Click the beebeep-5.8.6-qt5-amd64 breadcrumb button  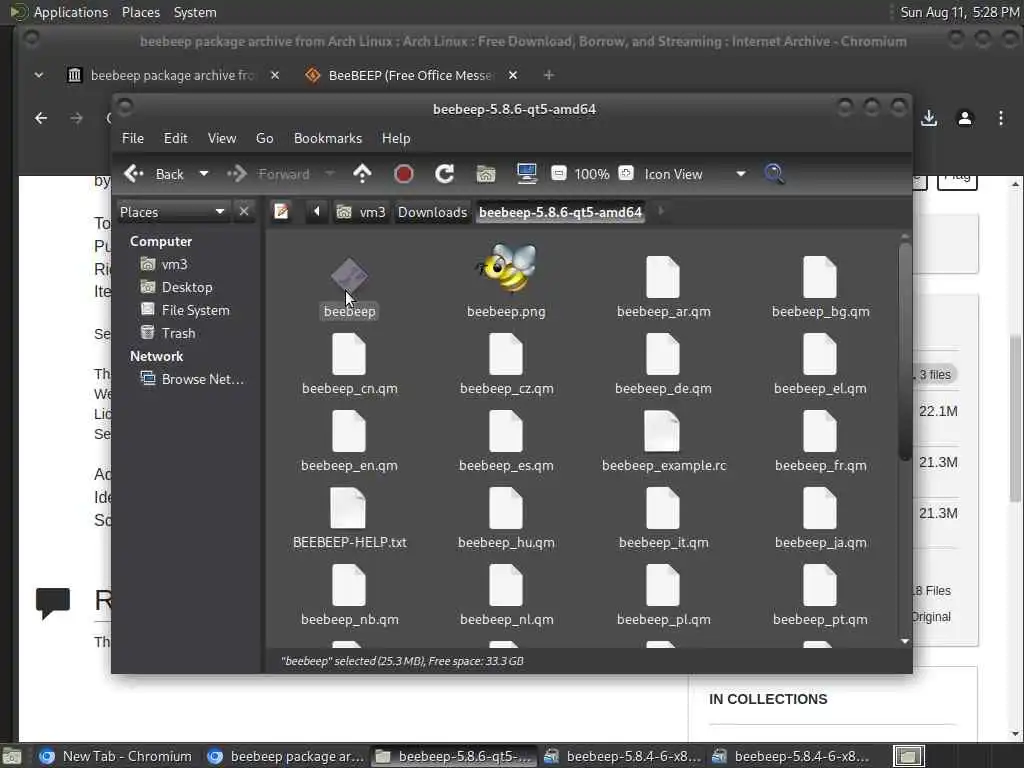(x=560, y=212)
